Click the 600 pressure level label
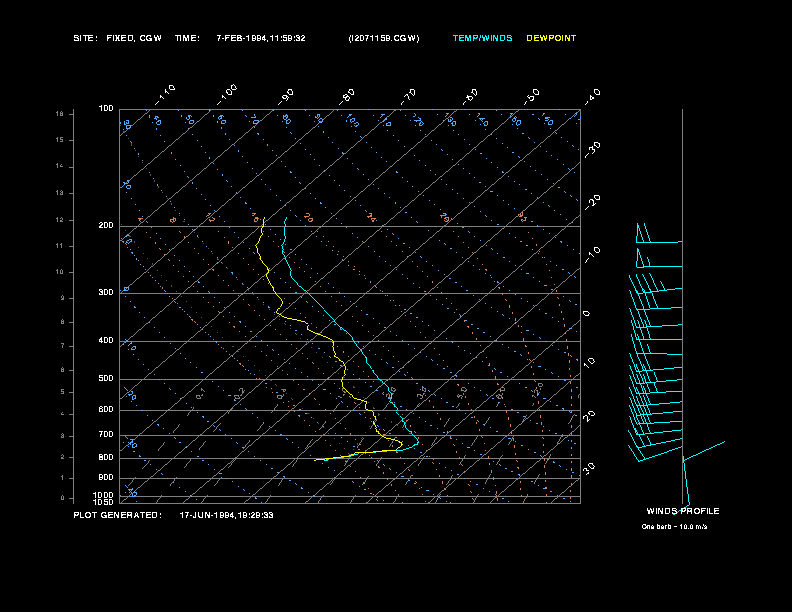The image size is (792, 612). point(106,410)
